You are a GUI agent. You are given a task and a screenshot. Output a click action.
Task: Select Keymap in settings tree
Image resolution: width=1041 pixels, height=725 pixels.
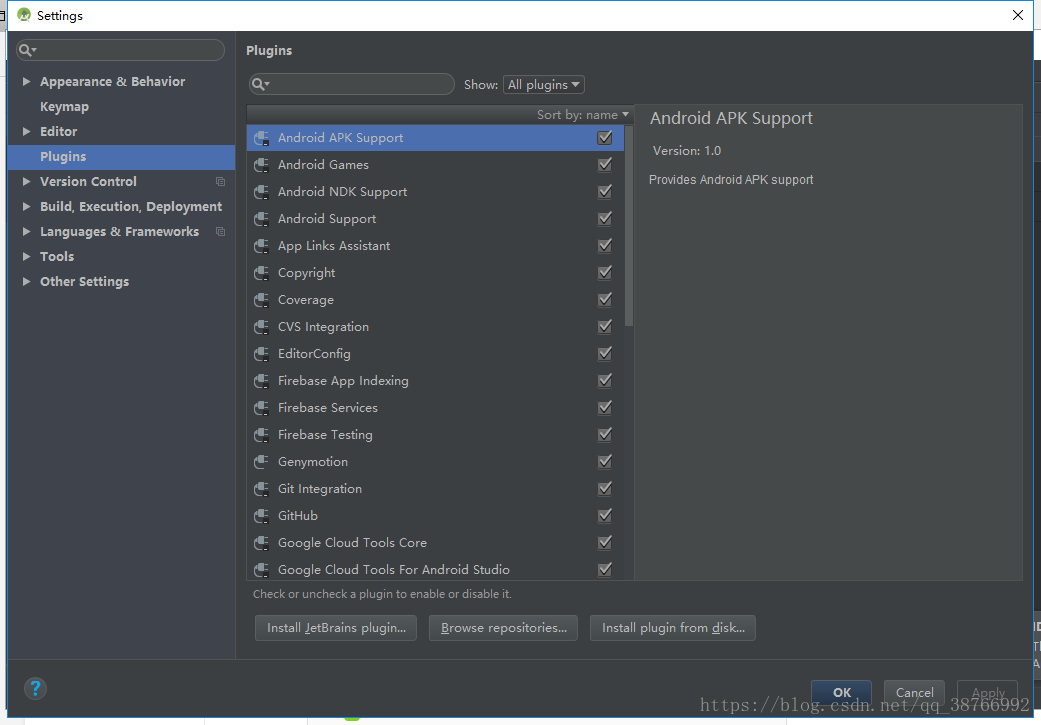tap(64, 107)
